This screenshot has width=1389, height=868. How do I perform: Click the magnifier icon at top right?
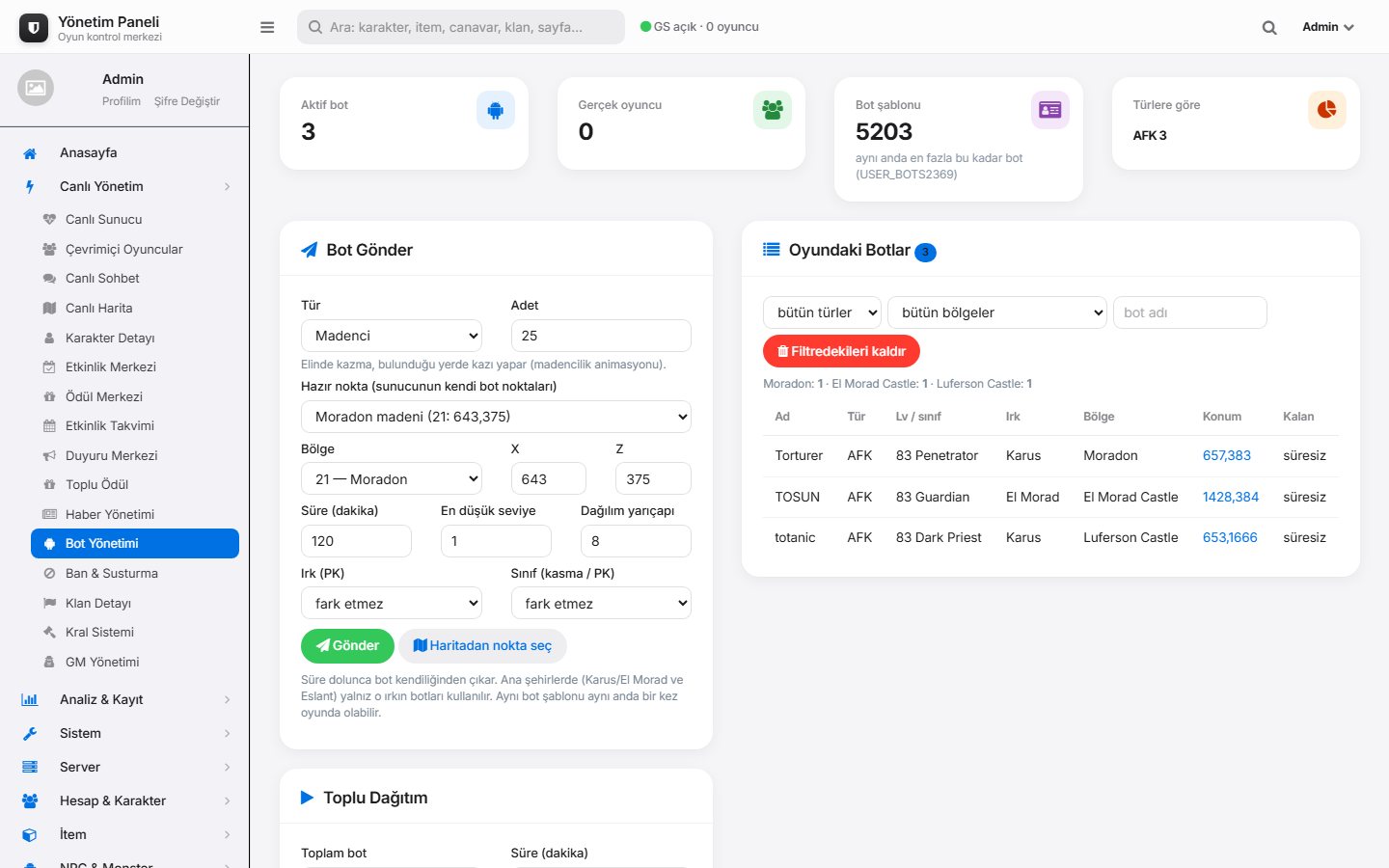1269,28
